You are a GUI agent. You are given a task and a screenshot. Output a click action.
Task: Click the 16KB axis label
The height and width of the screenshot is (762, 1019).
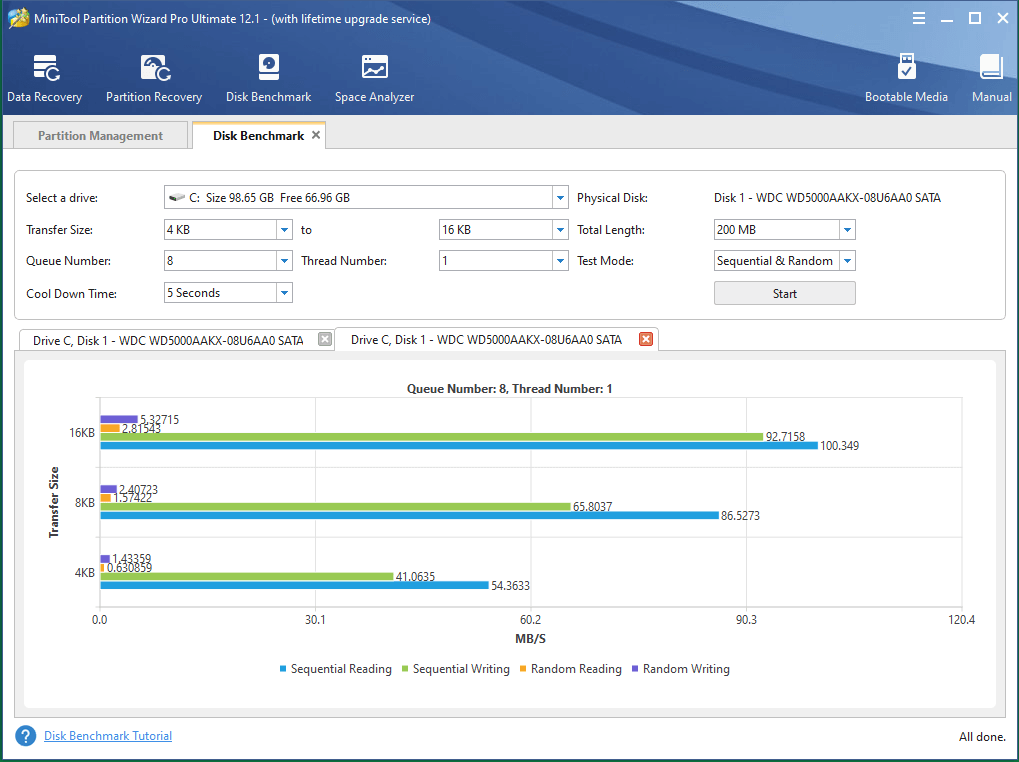(x=82, y=433)
